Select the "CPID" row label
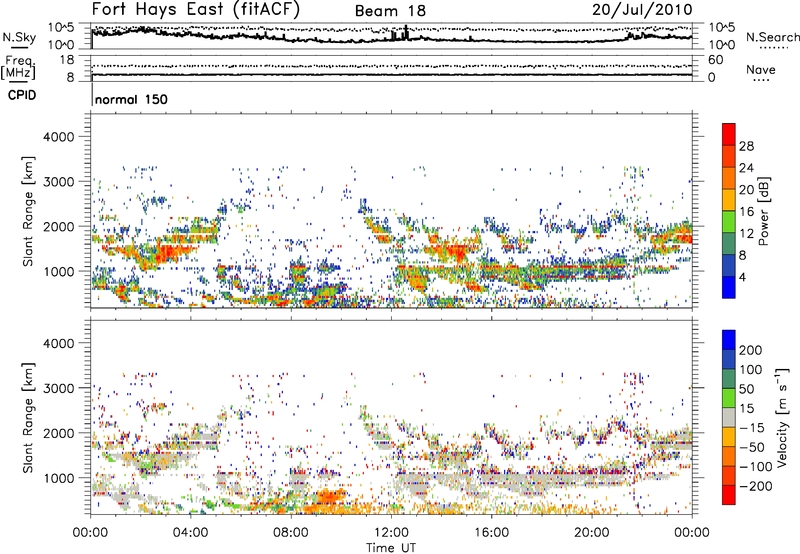The width and height of the screenshot is (800, 554). tap(22, 95)
